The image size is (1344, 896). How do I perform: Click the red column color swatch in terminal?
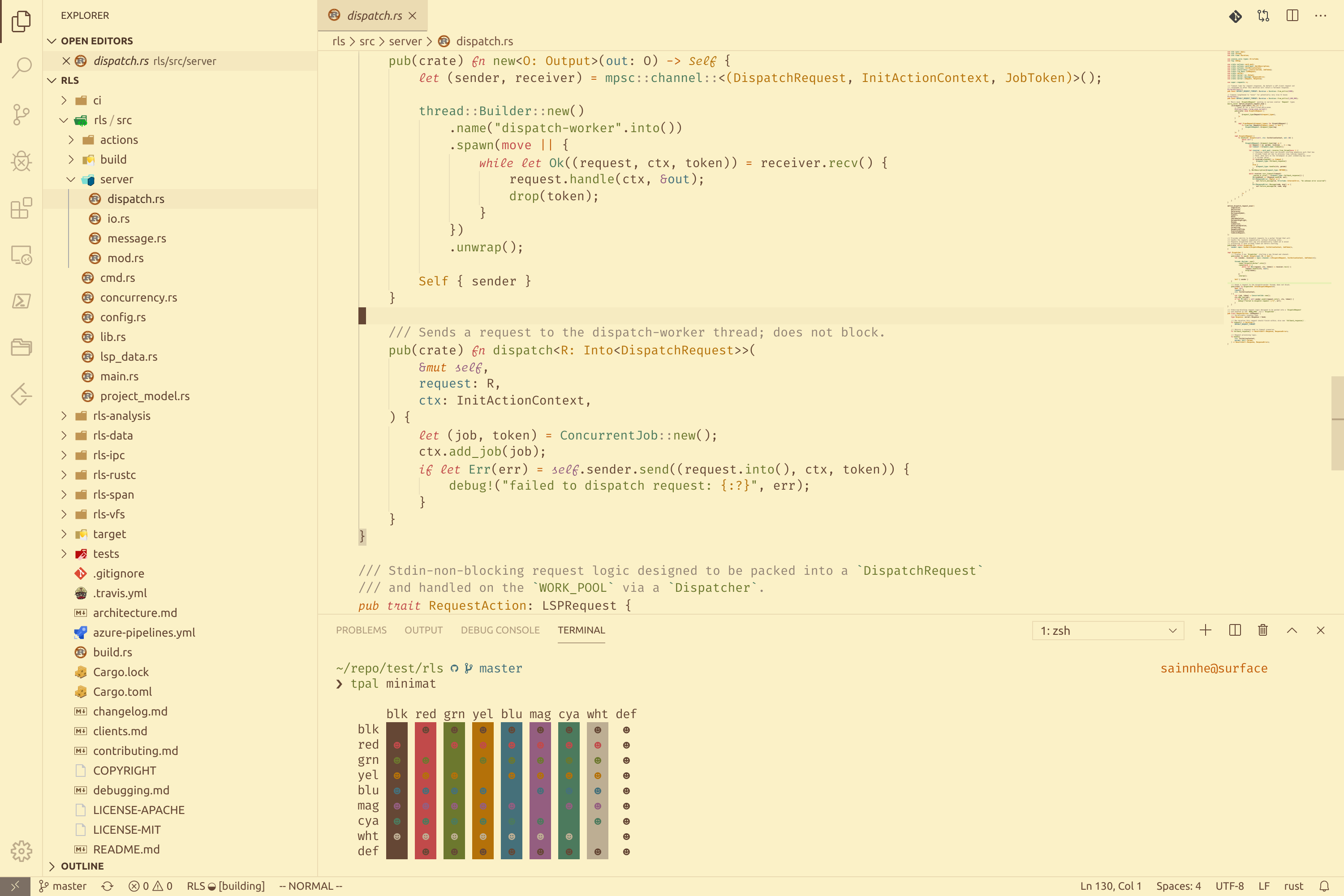coord(425,790)
